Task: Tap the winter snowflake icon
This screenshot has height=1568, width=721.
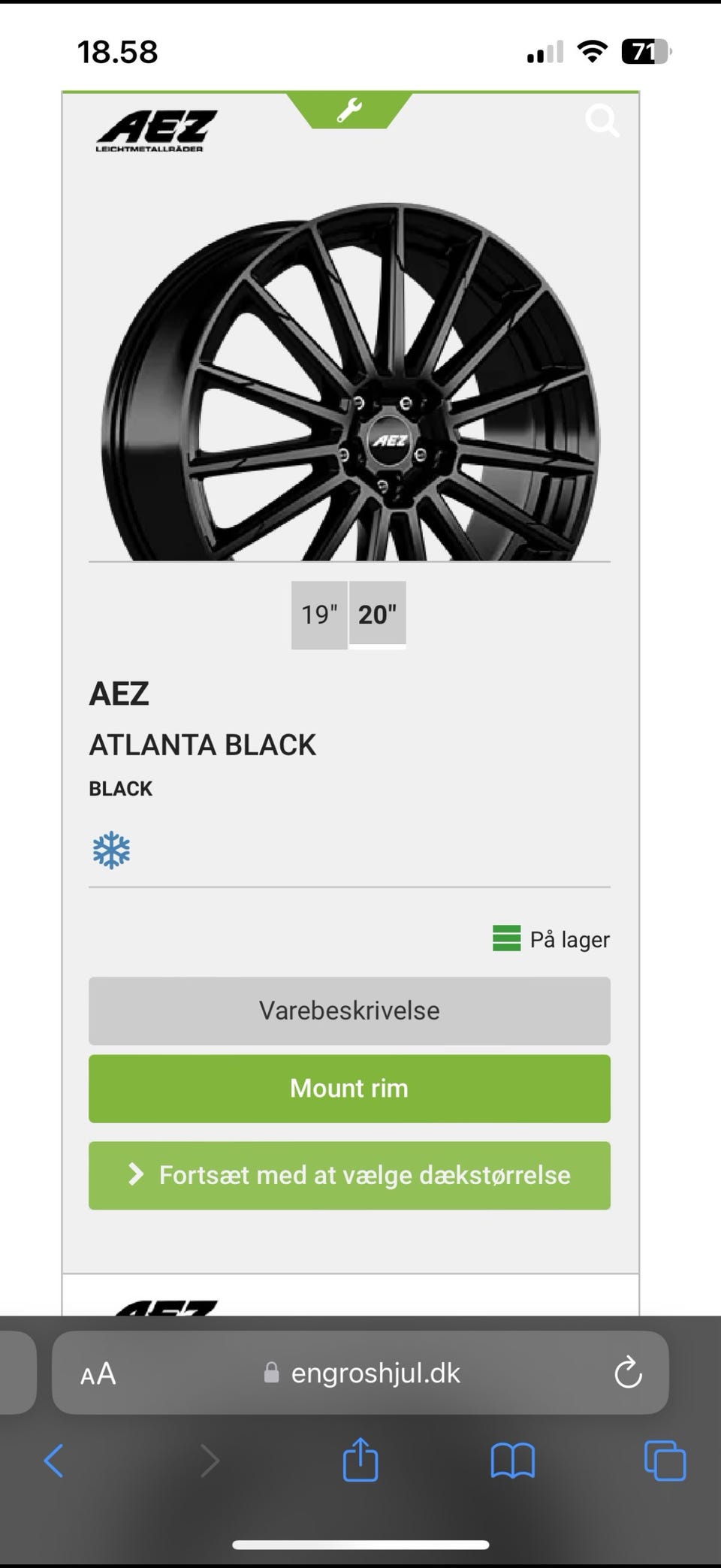Action: tap(111, 850)
